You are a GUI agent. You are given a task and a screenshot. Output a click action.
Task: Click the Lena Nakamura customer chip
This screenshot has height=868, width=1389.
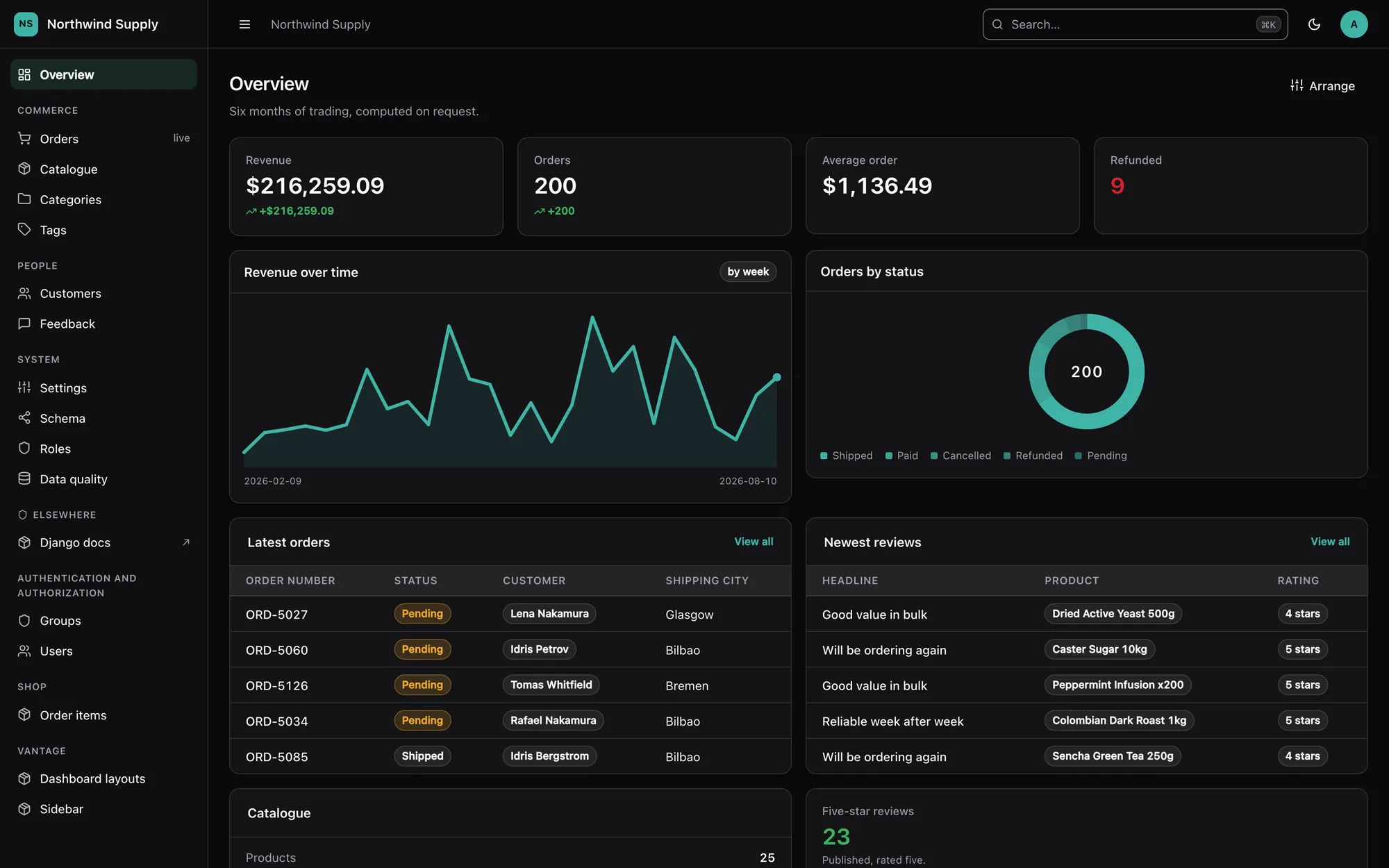[x=549, y=614]
